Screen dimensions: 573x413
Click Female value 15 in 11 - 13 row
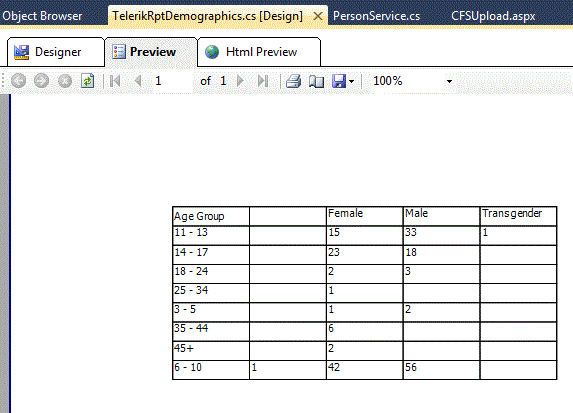pyautogui.click(x=364, y=235)
